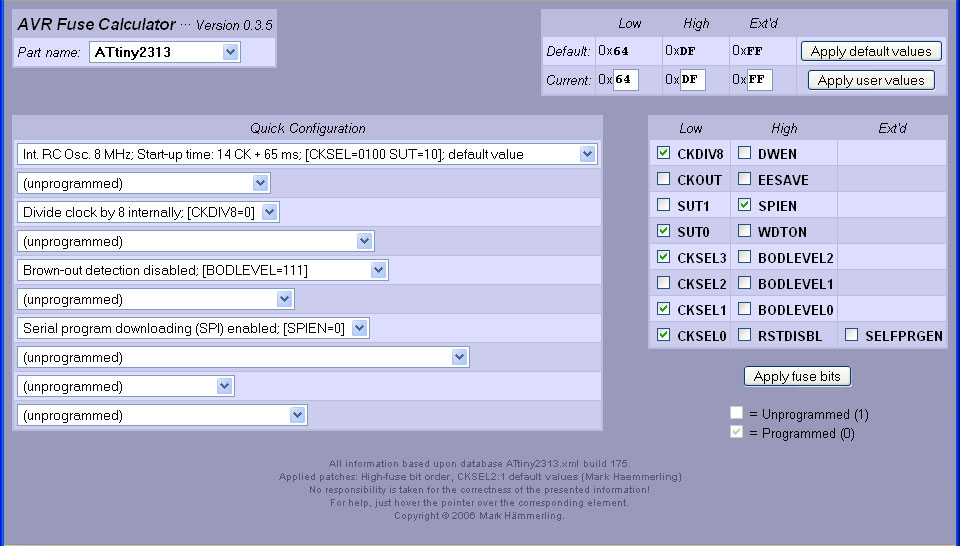Screen dimensions: 960x546
Task: Enable the SELFPRGEN extended fuse
Action: click(x=851, y=336)
